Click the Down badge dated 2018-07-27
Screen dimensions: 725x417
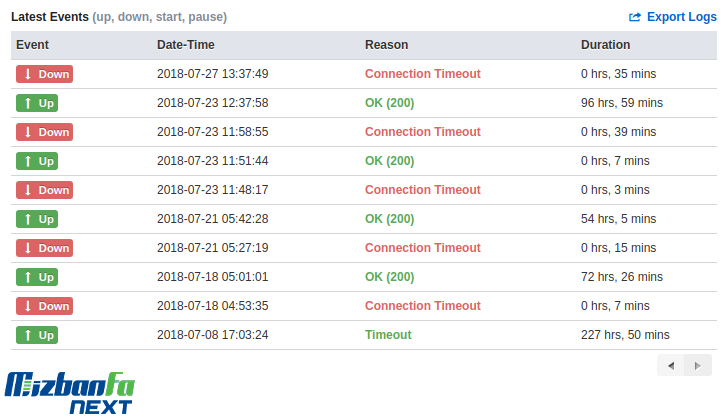coord(44,74)
